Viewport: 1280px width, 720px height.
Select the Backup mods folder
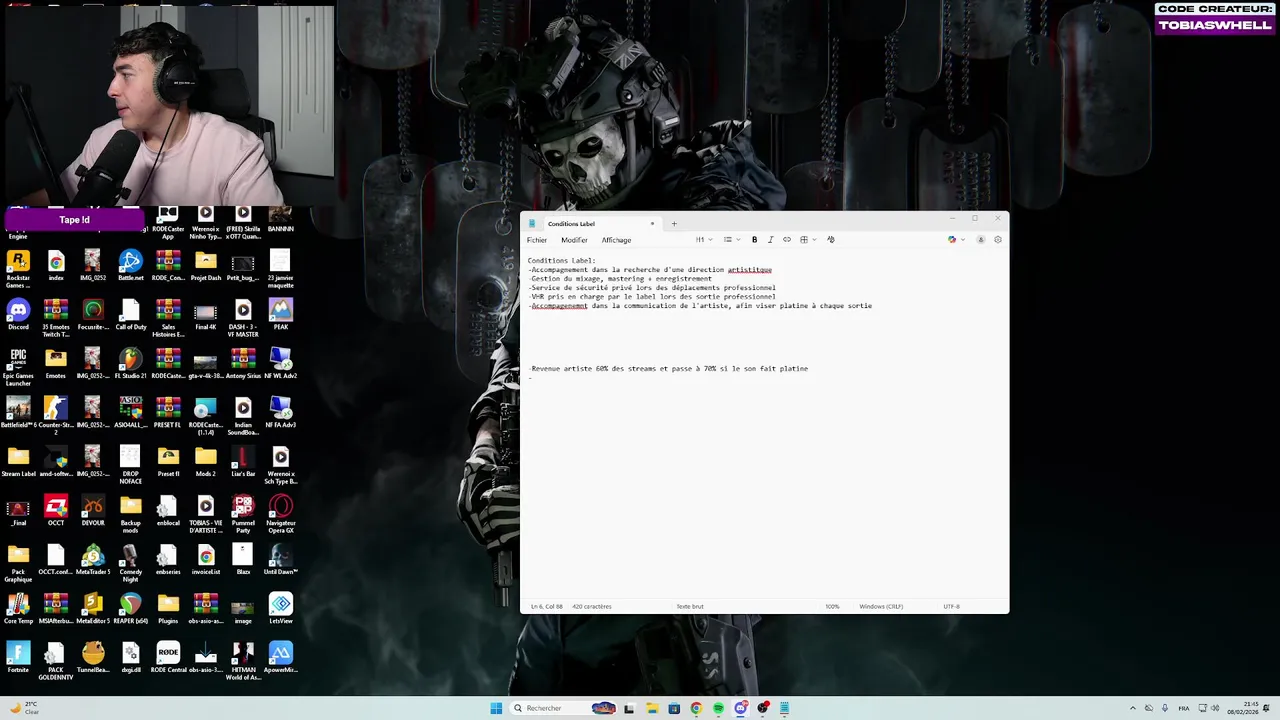point(131,514)
